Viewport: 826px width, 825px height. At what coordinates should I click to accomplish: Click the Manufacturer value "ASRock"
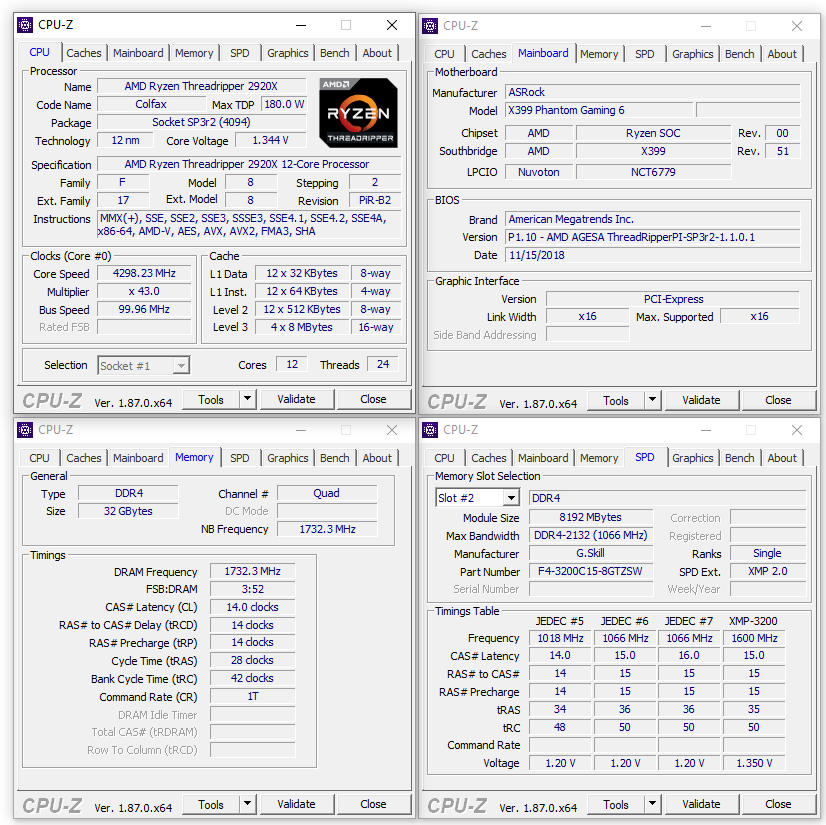653,92
